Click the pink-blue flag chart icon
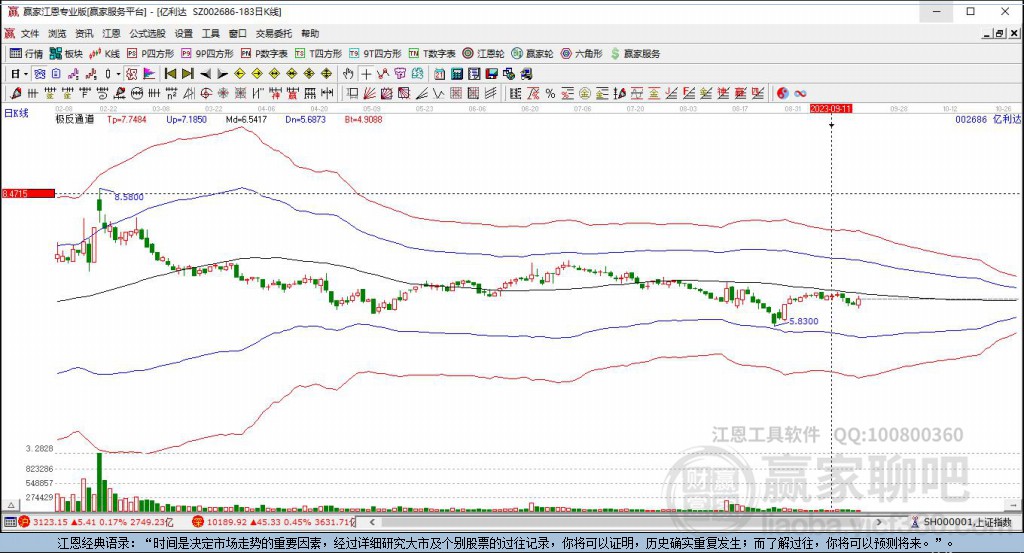1024x553 pixels. click(149, 74)
